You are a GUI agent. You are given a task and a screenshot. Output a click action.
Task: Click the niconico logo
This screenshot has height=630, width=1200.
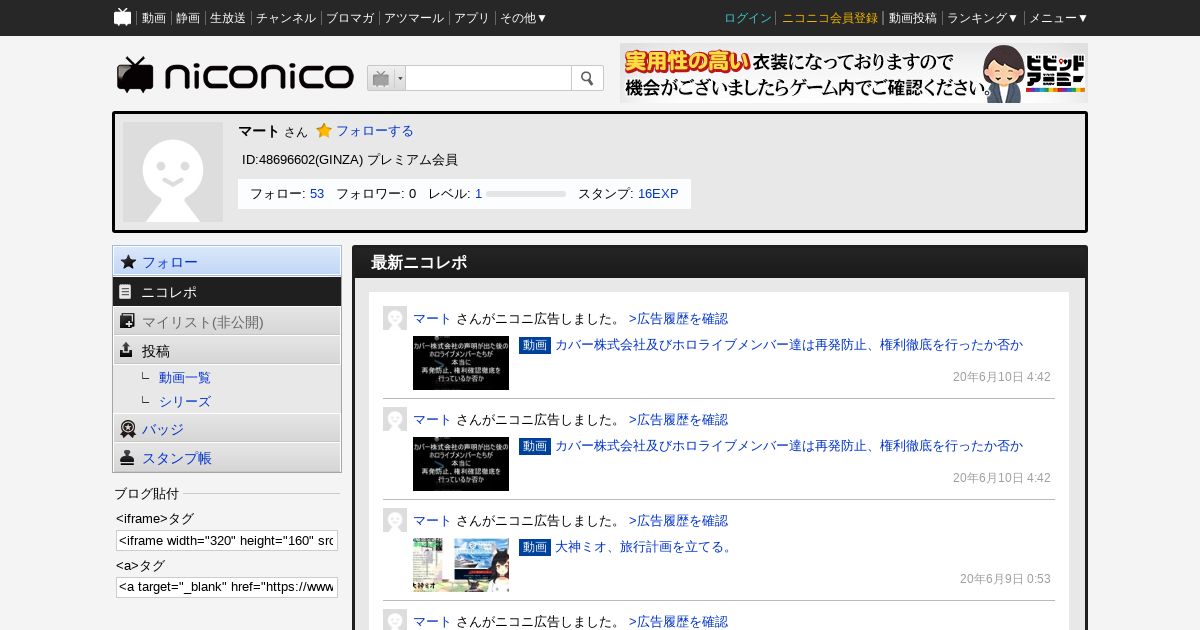pos(235,75)
